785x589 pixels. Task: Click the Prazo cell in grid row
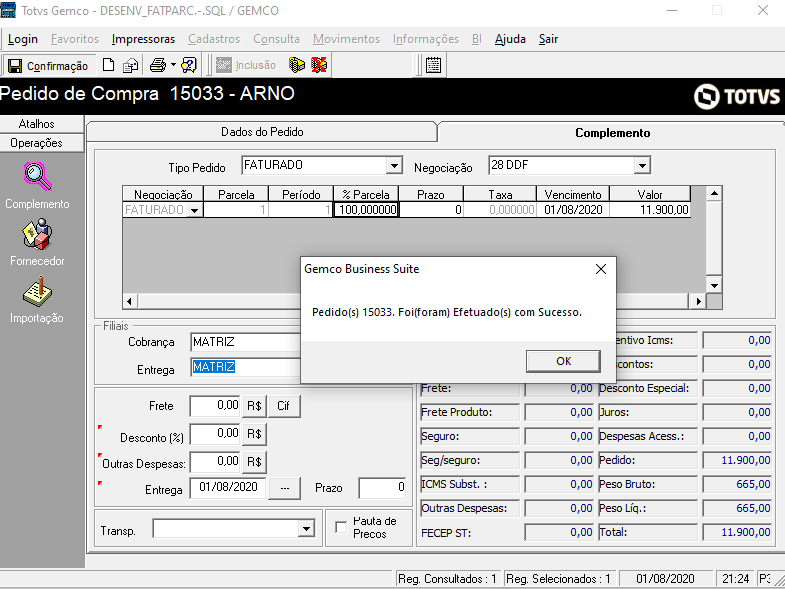pos(431,210)
